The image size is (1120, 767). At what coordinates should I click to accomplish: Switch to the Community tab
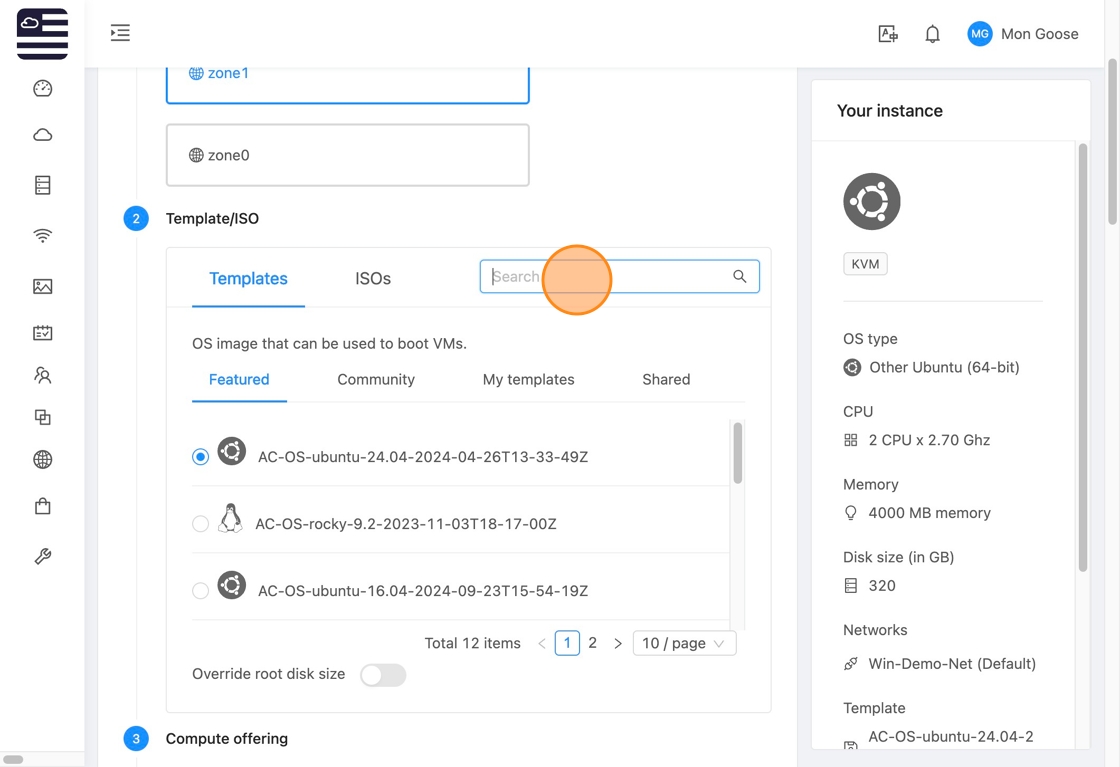point(376,380)
